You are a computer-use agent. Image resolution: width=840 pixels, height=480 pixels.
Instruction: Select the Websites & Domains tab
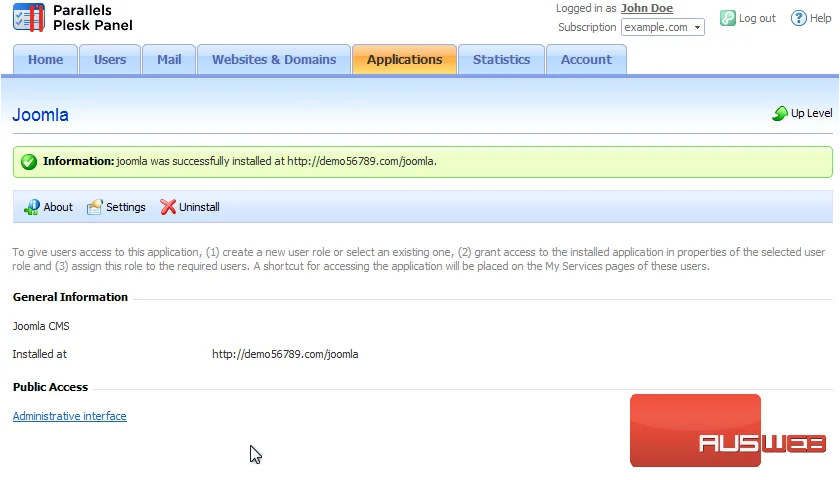tap(274, 59)
